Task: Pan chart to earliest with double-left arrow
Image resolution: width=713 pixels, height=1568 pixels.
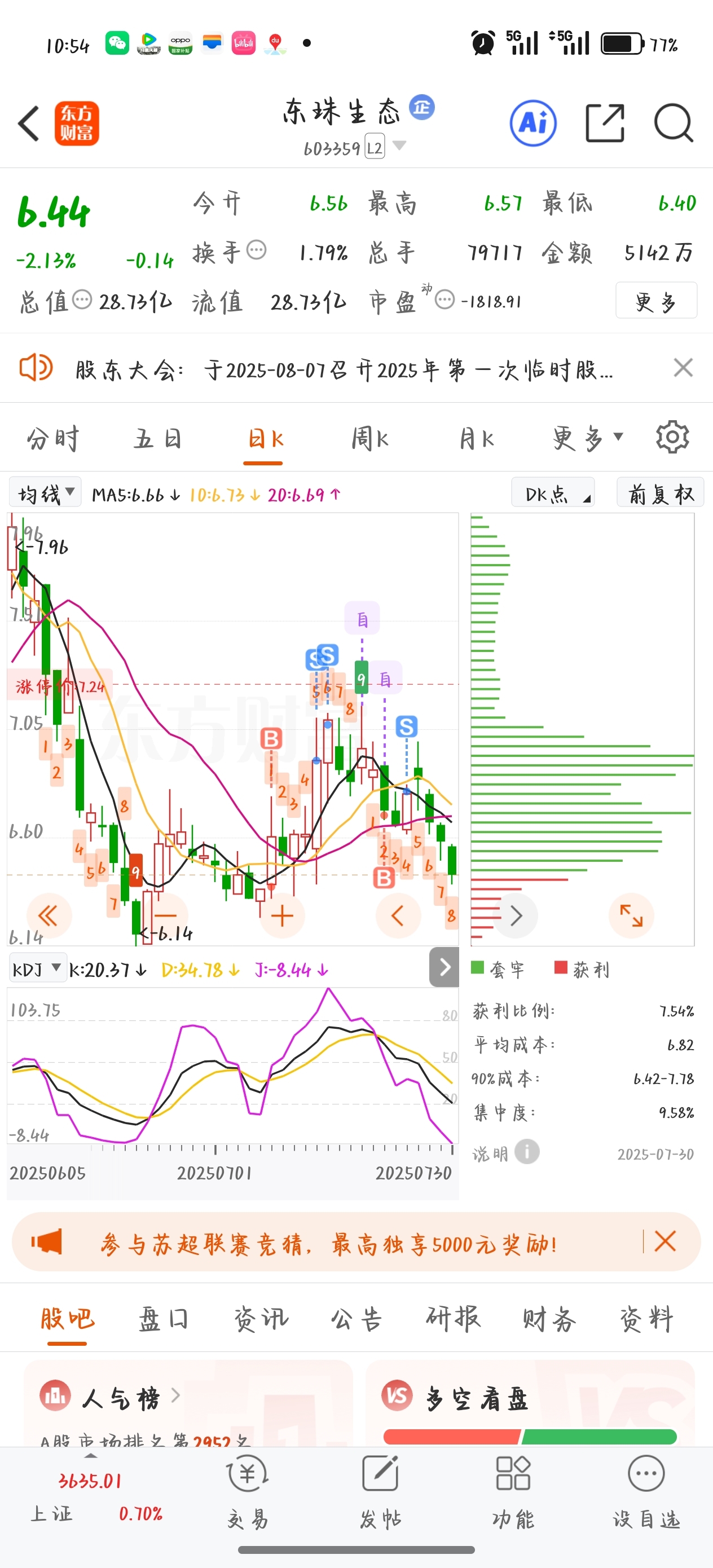Action: click(x=49, y=915)
